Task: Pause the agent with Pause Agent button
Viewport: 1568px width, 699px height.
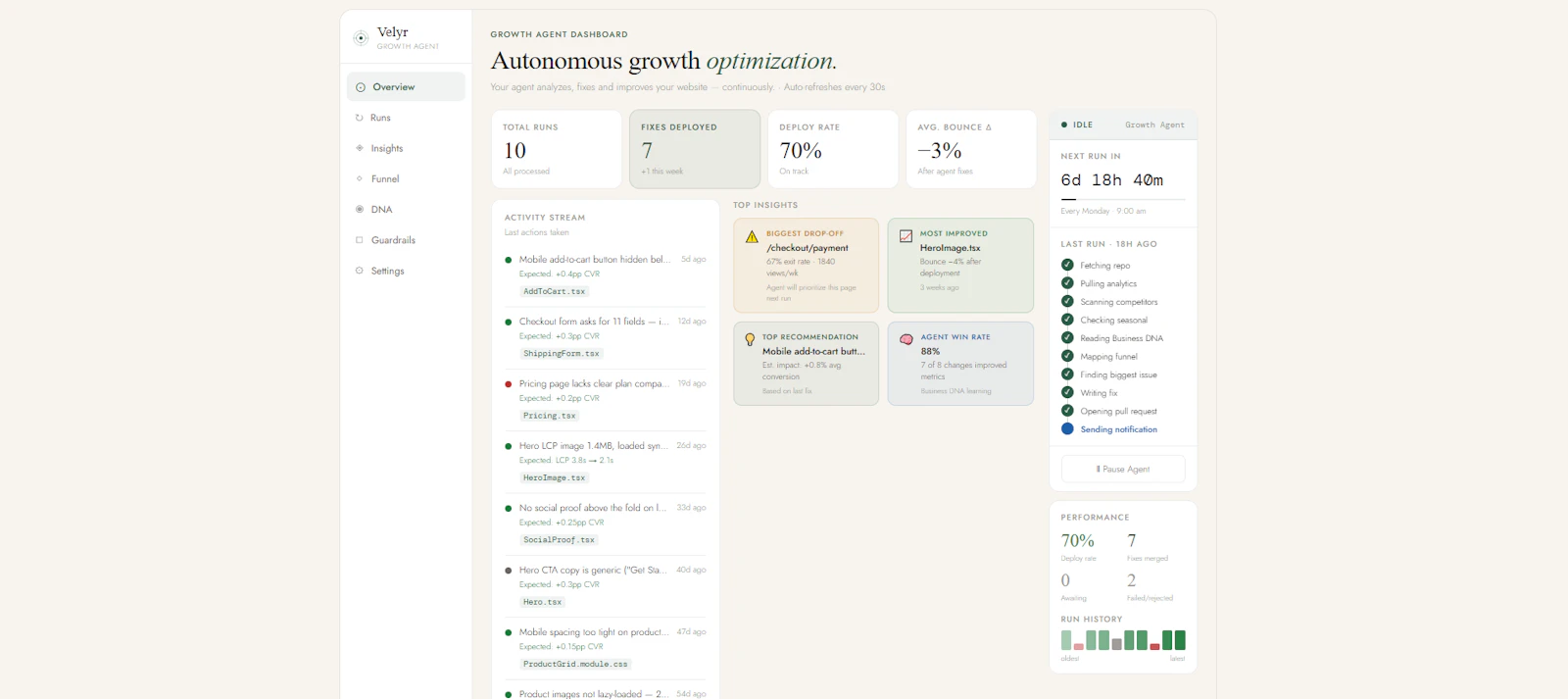Action: 1123,469
